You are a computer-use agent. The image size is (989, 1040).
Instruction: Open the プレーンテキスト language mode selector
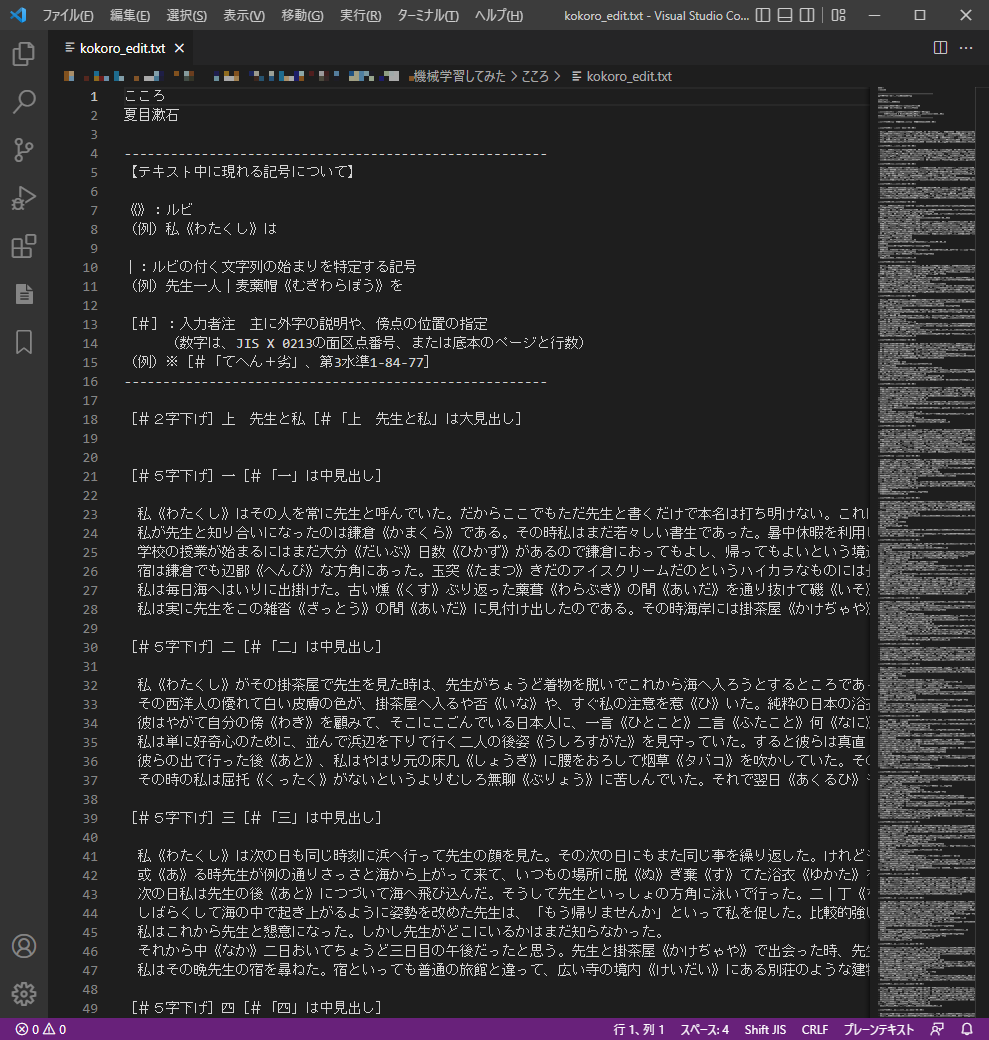coord(878,1029)
